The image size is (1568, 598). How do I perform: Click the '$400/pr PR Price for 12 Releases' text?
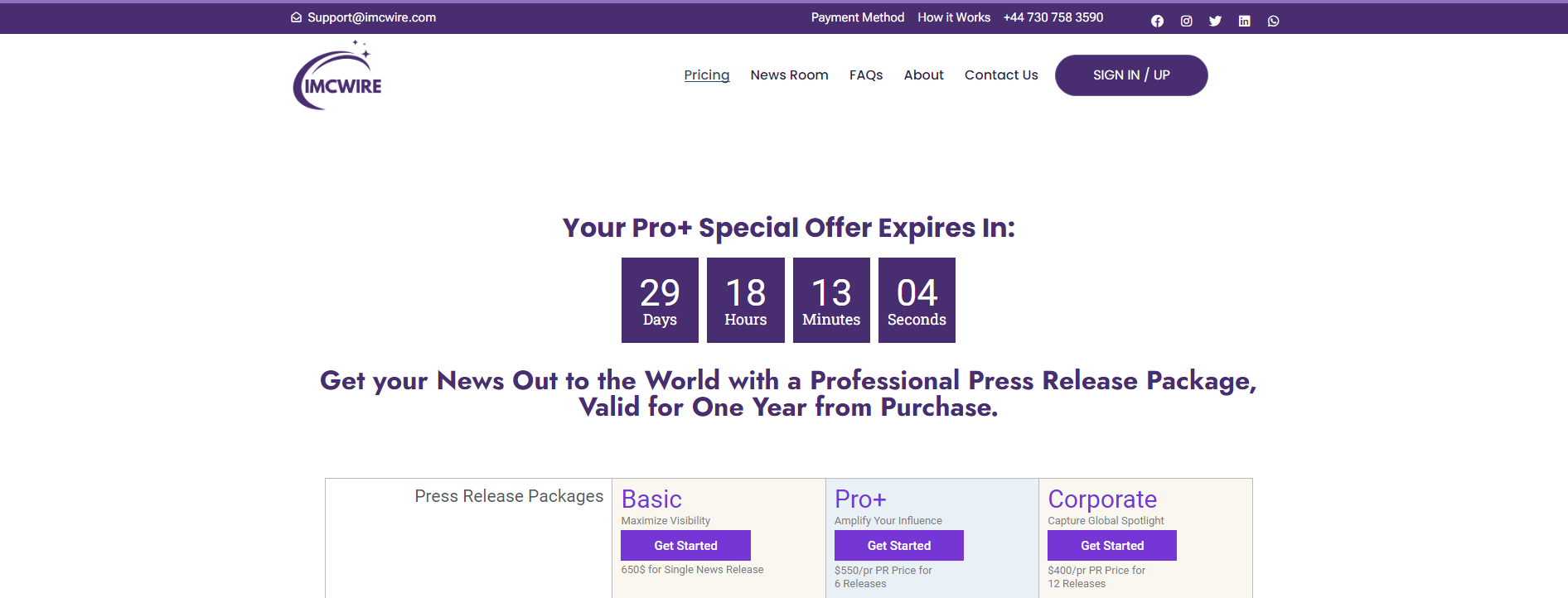point(1096,577)
